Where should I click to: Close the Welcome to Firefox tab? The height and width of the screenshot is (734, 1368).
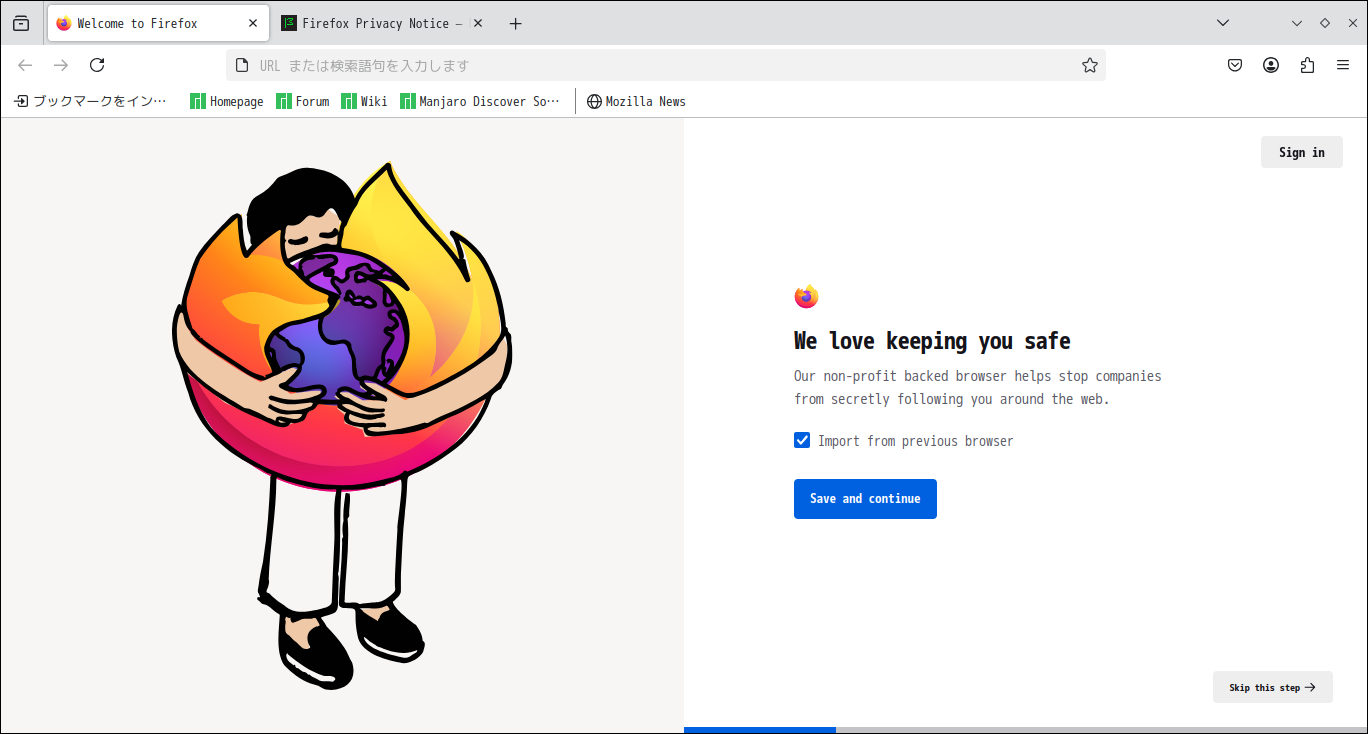pos(253,23)
